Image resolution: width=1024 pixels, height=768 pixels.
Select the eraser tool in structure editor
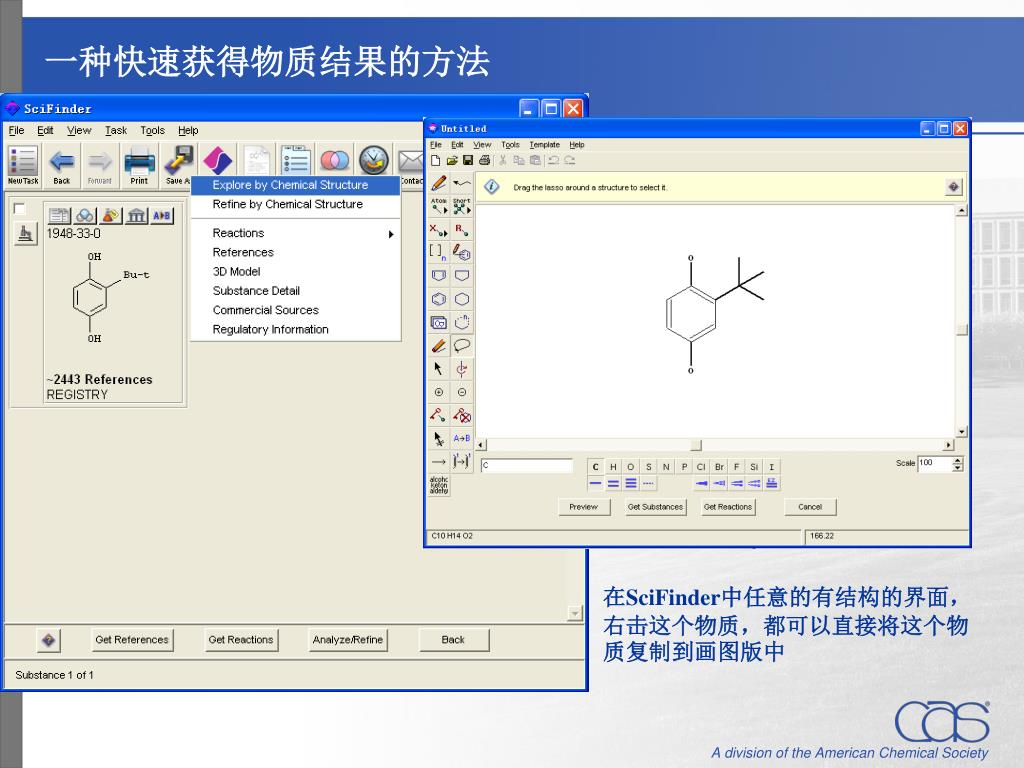(x=439, y=345)
